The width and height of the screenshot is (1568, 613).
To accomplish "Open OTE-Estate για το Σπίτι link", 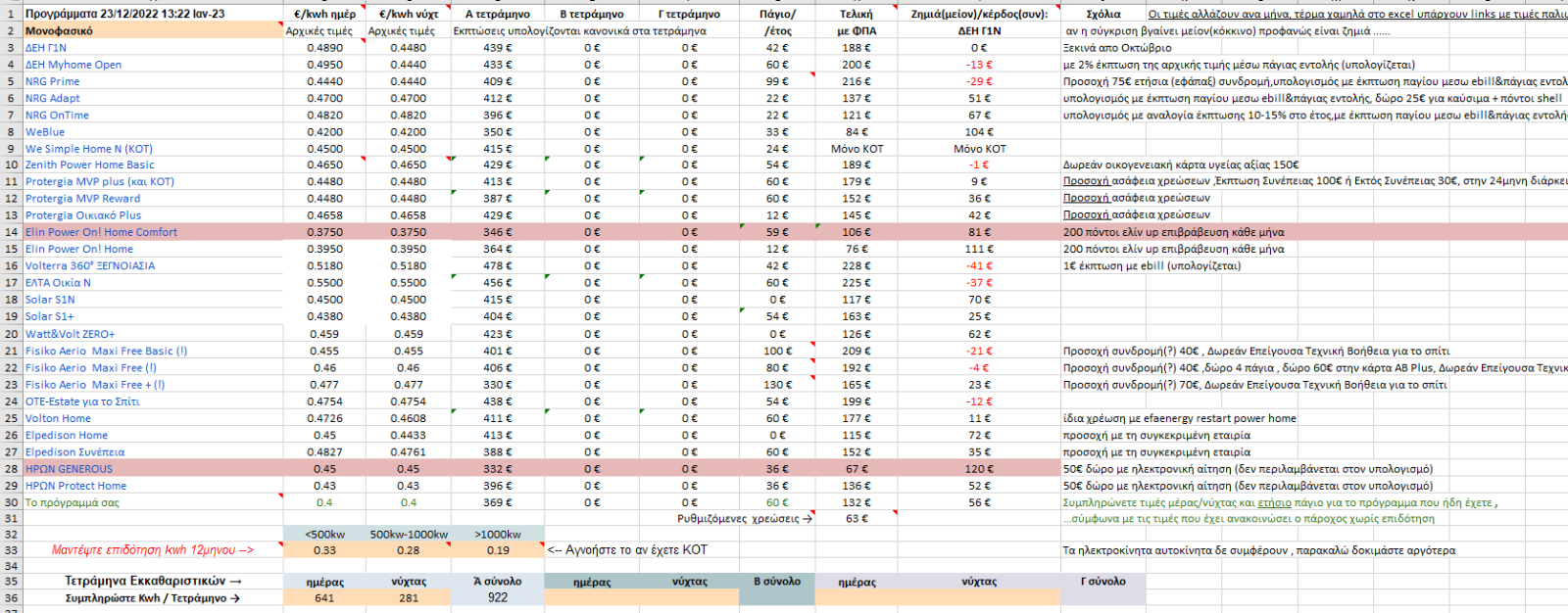I will click(82, 401).
